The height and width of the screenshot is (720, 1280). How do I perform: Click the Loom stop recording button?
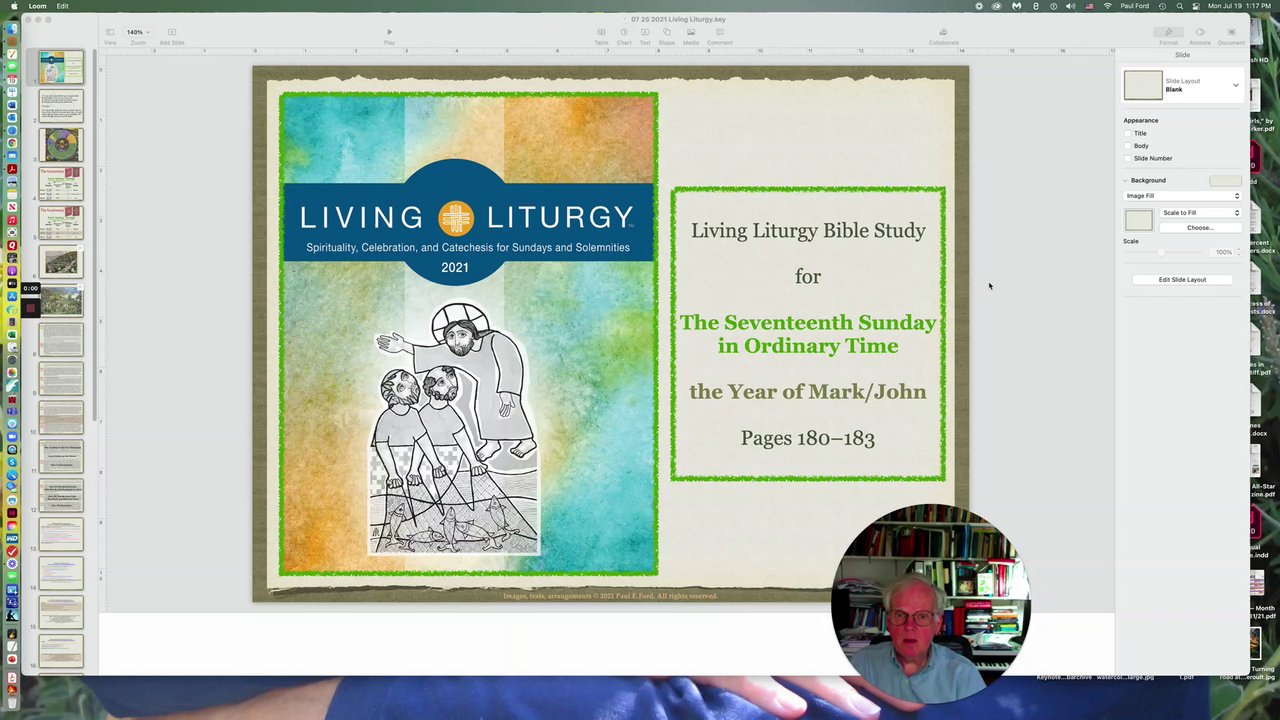pos(31,308)
